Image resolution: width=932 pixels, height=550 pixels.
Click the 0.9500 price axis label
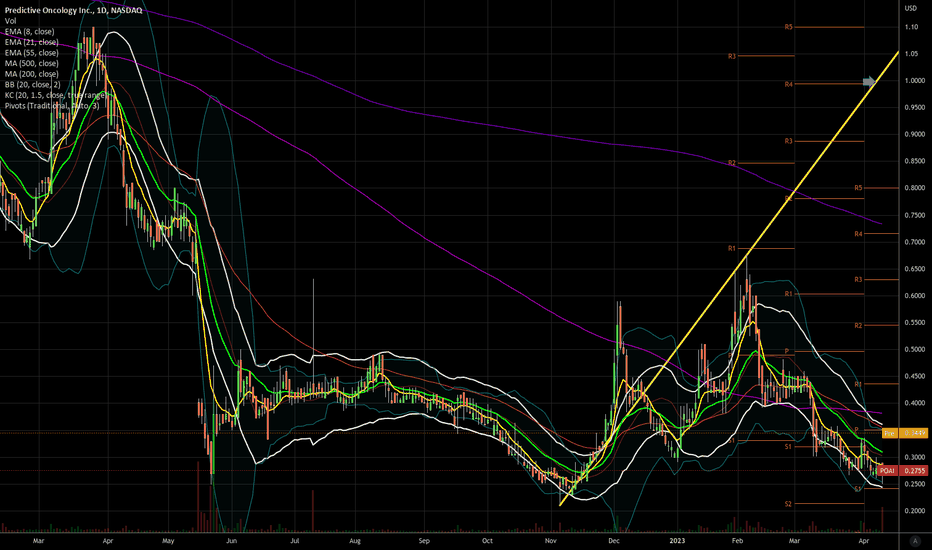coord(915,108)
